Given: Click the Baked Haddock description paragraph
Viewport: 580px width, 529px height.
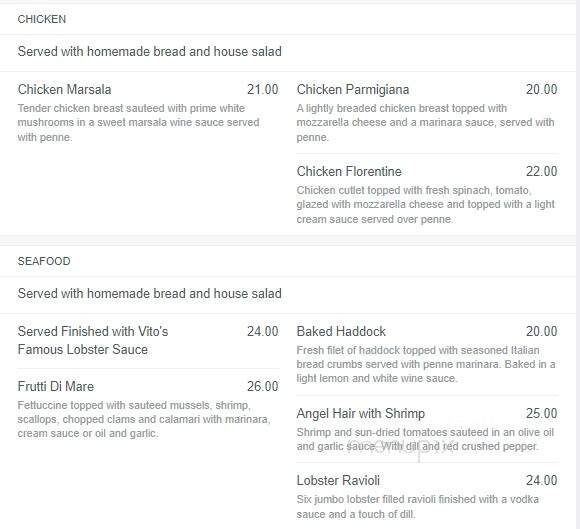Looking at the screenshot, I should 426,364.
